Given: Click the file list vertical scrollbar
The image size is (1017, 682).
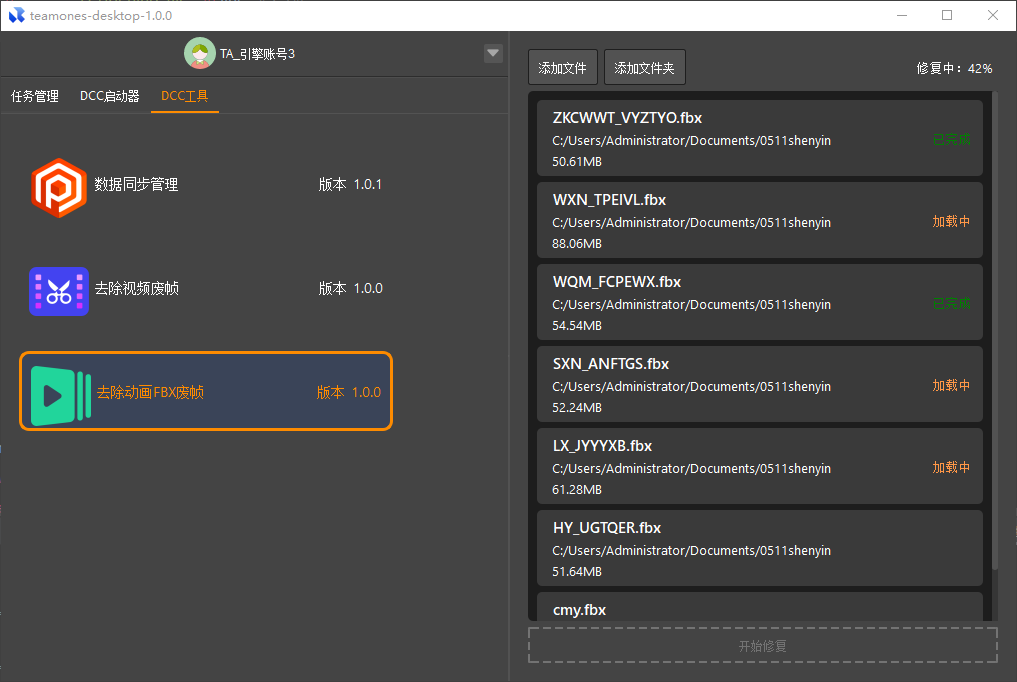Looking at the screenshot, I should (994, 330).
